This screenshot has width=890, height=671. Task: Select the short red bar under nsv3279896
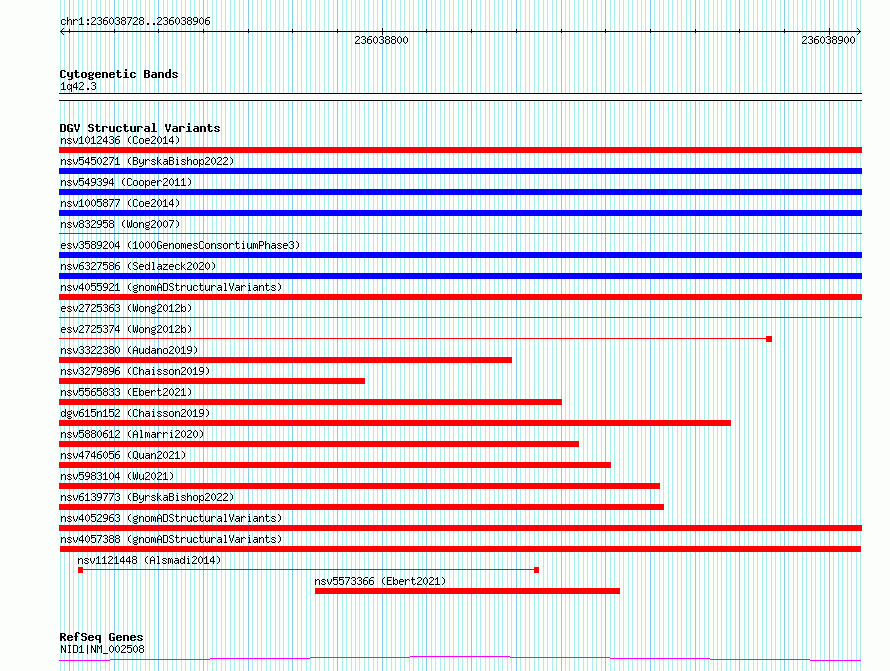coord(212,381)
